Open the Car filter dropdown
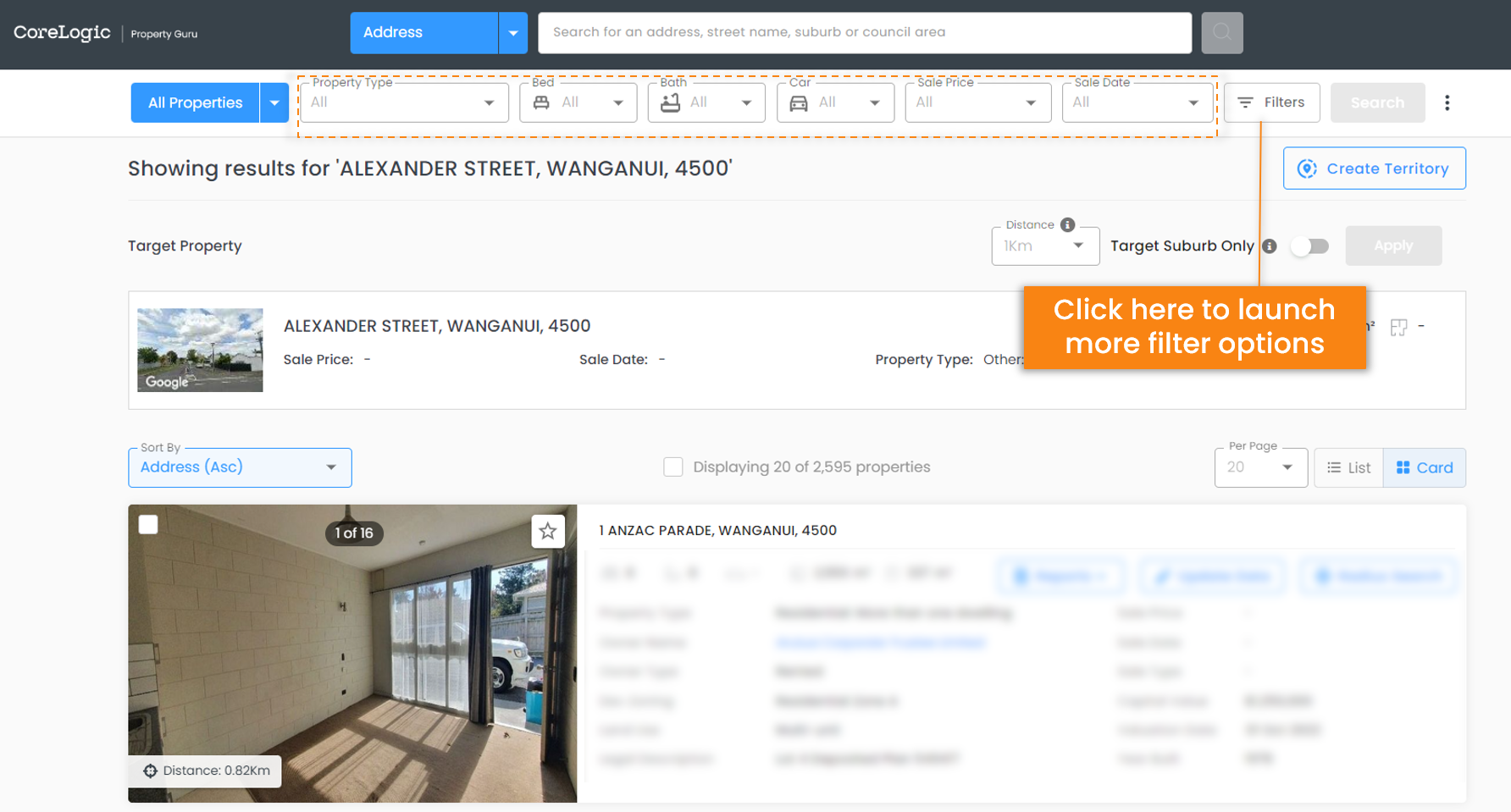Viewport: 1511px width, 812px height. [x=835, y=102]
